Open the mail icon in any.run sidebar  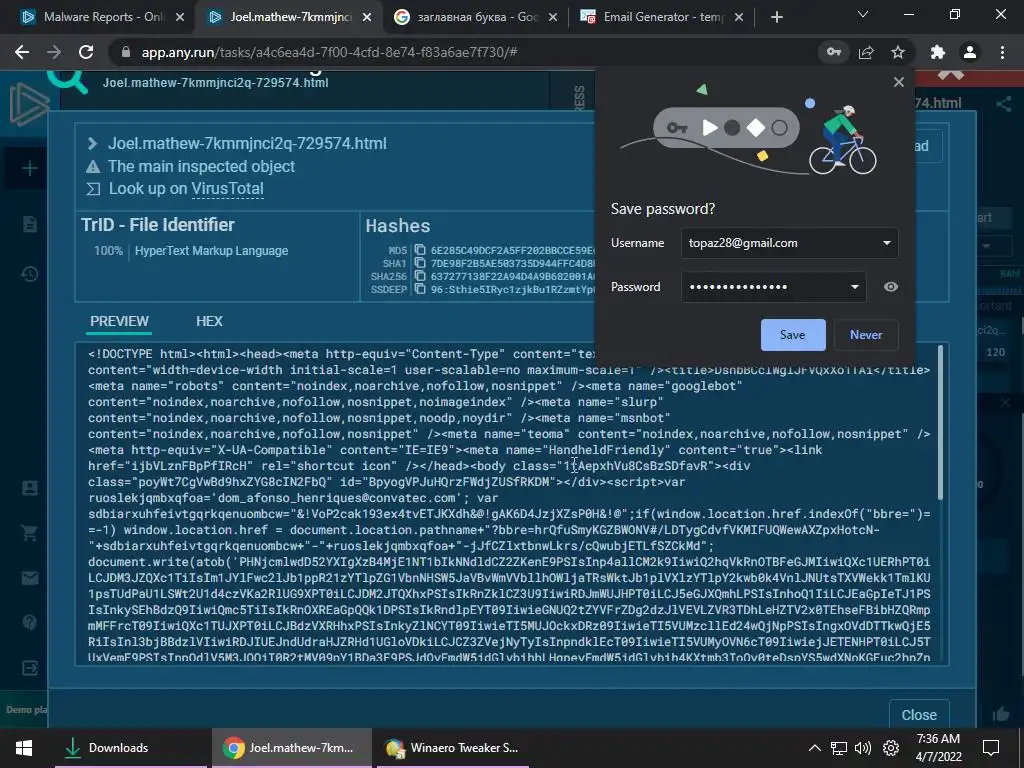pos(30,578)
